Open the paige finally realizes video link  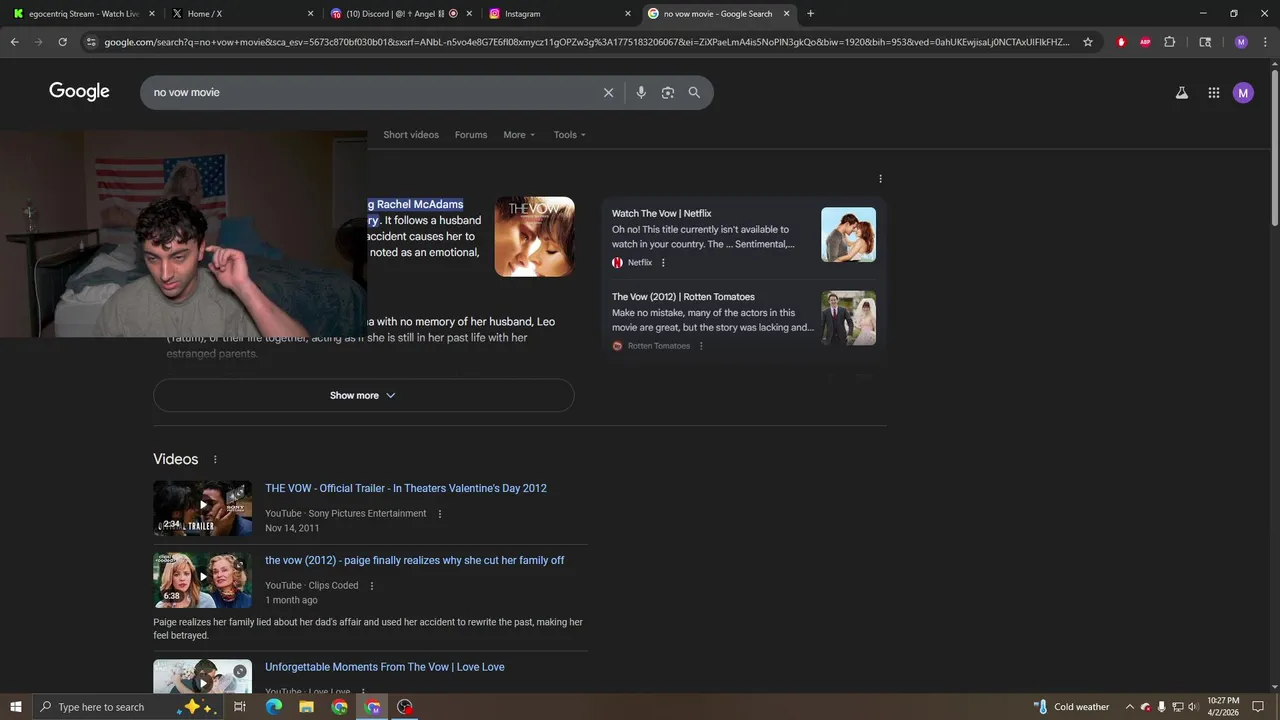(414, 561)
